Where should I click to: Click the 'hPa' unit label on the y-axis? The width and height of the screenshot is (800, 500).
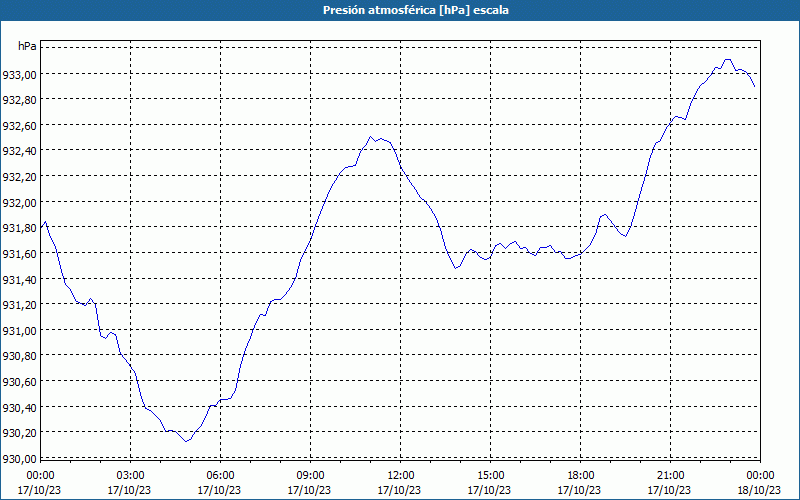point(28,46)
